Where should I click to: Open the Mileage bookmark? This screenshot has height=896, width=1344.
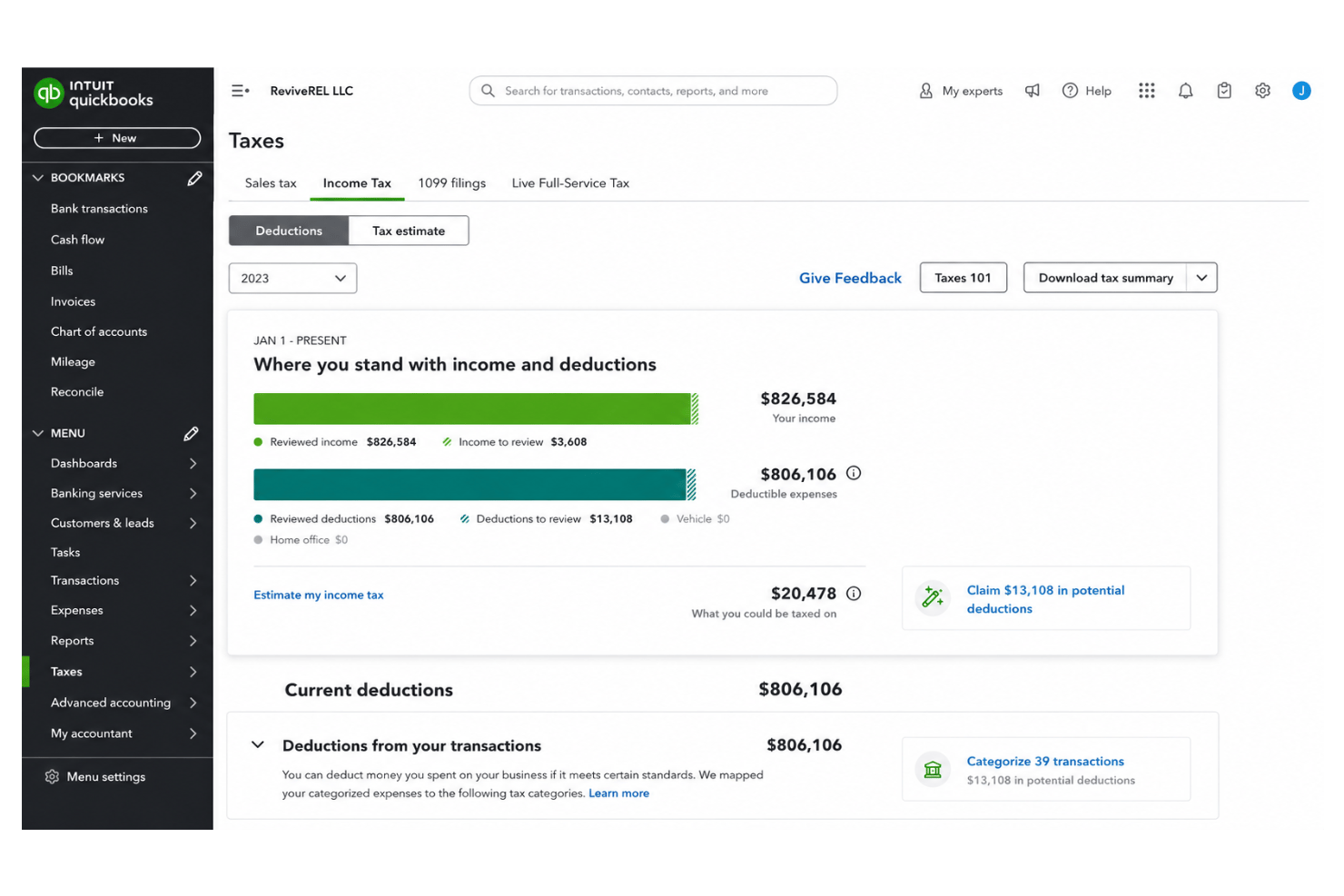coord(73,362)
